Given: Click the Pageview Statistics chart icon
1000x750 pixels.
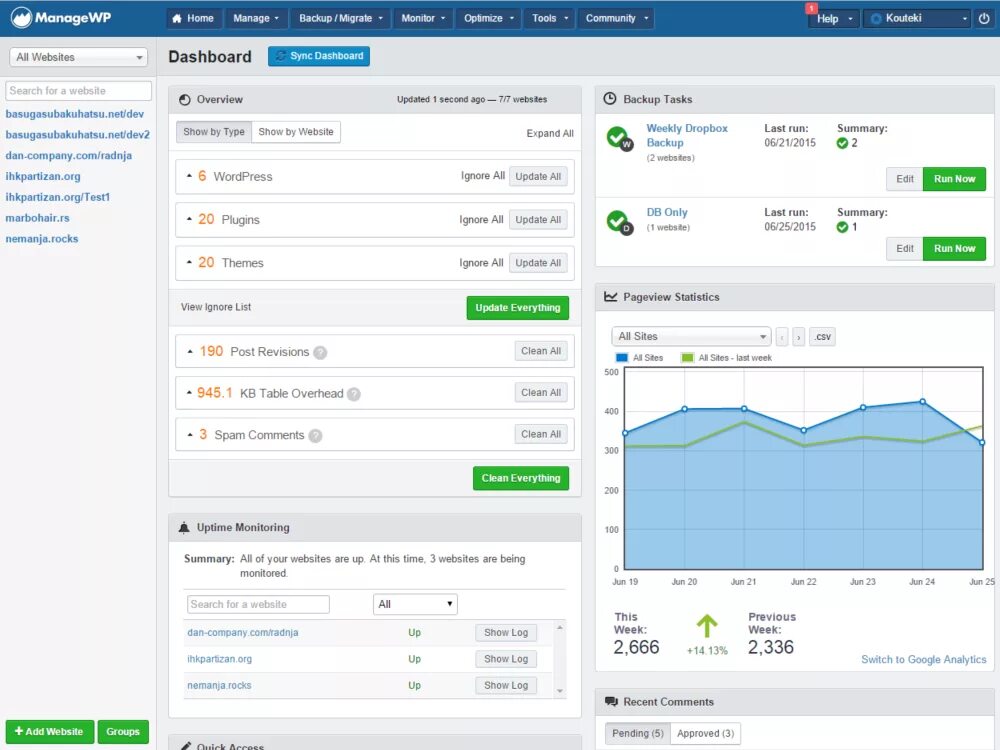Looking at the screenshot, I should (610, 297).
